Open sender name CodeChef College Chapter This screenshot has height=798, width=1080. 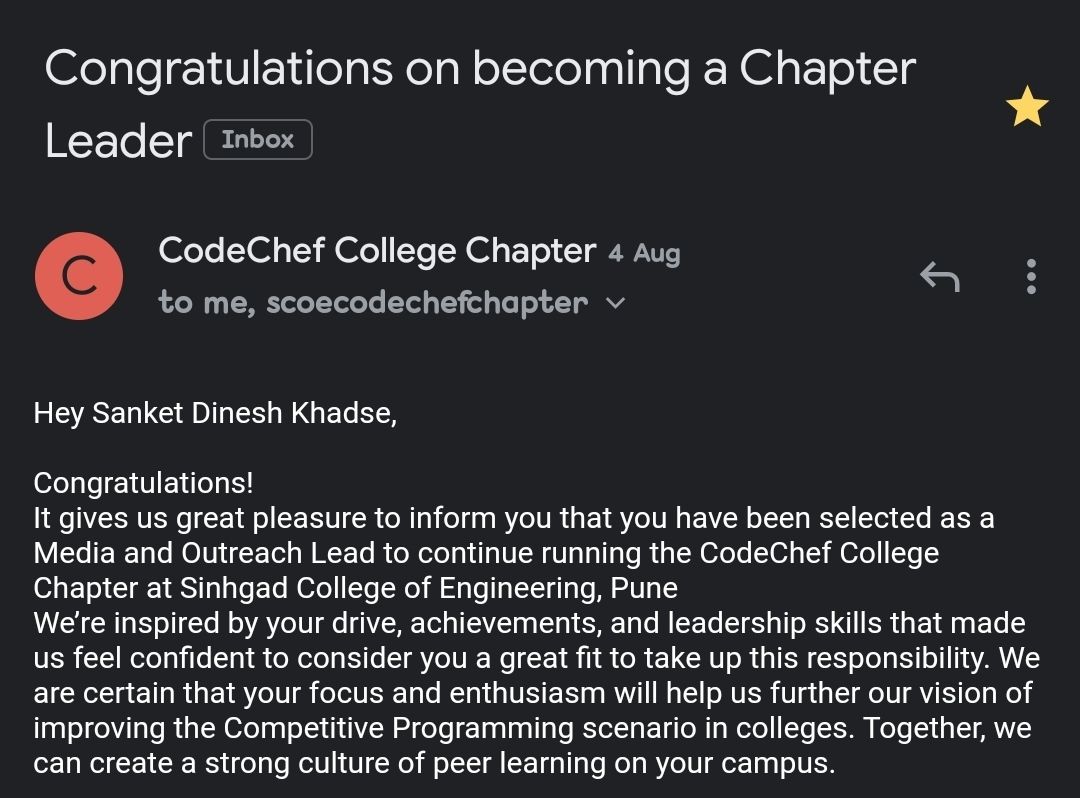coord(376,250)
